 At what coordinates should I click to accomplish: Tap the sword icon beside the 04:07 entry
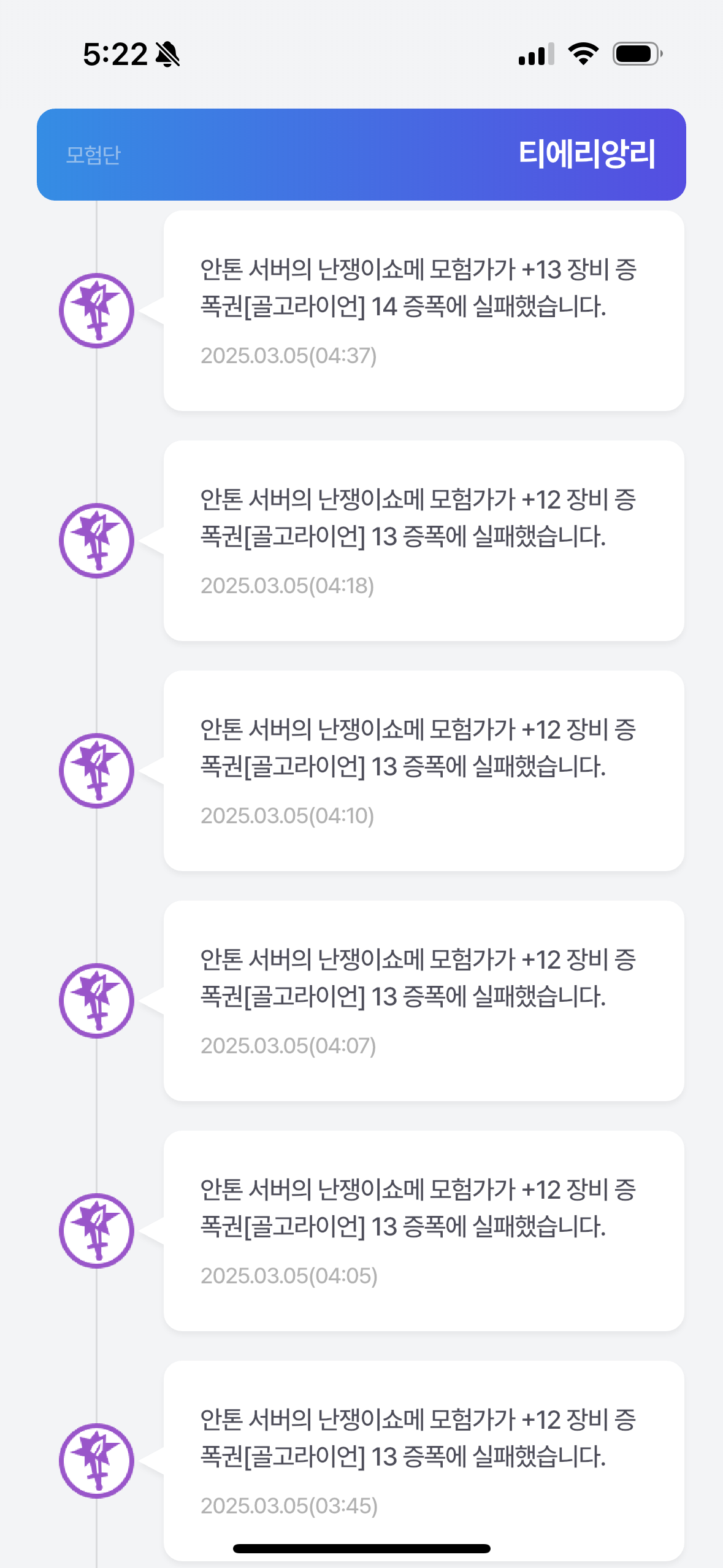(96, 1001)
